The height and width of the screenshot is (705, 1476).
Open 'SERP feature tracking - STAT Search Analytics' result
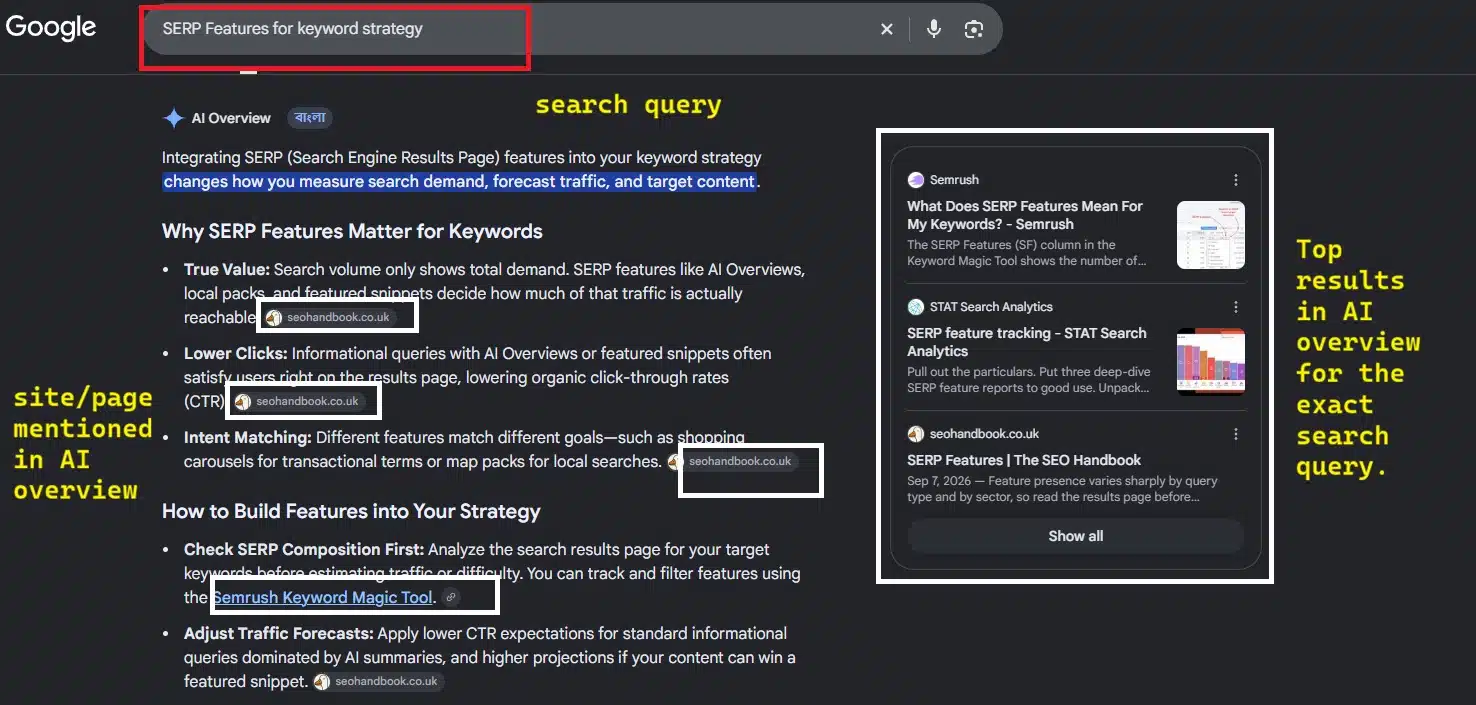pyautogui.click(x=1027, y=342)
